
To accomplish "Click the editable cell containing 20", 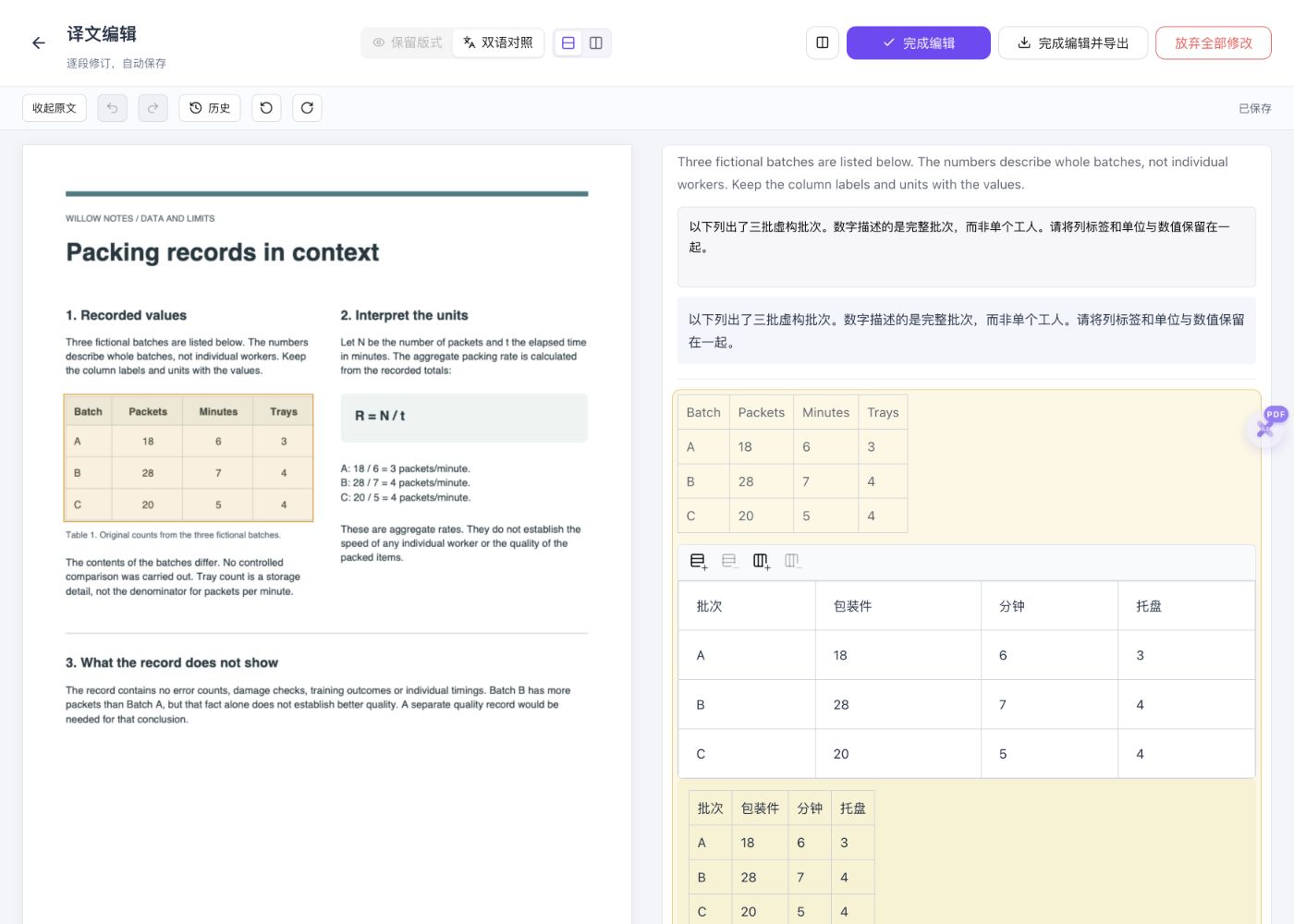I will click(898, 754).
